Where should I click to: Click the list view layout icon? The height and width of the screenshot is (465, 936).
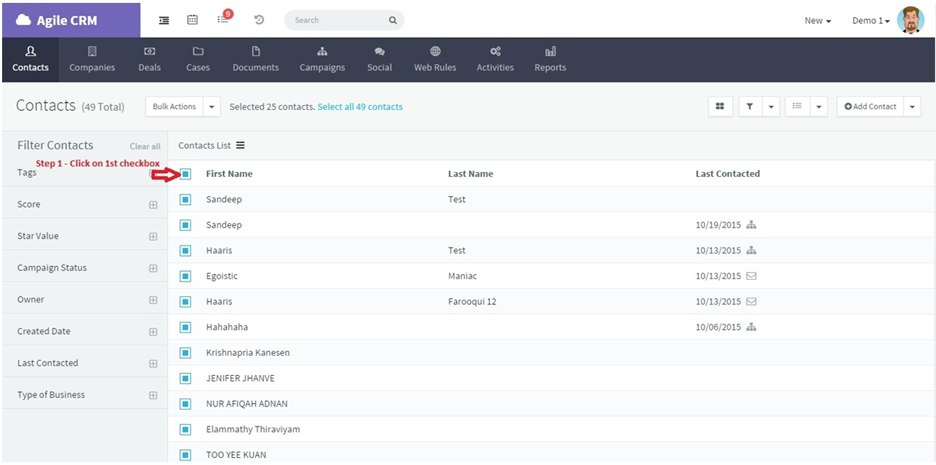tap(797, 106)
